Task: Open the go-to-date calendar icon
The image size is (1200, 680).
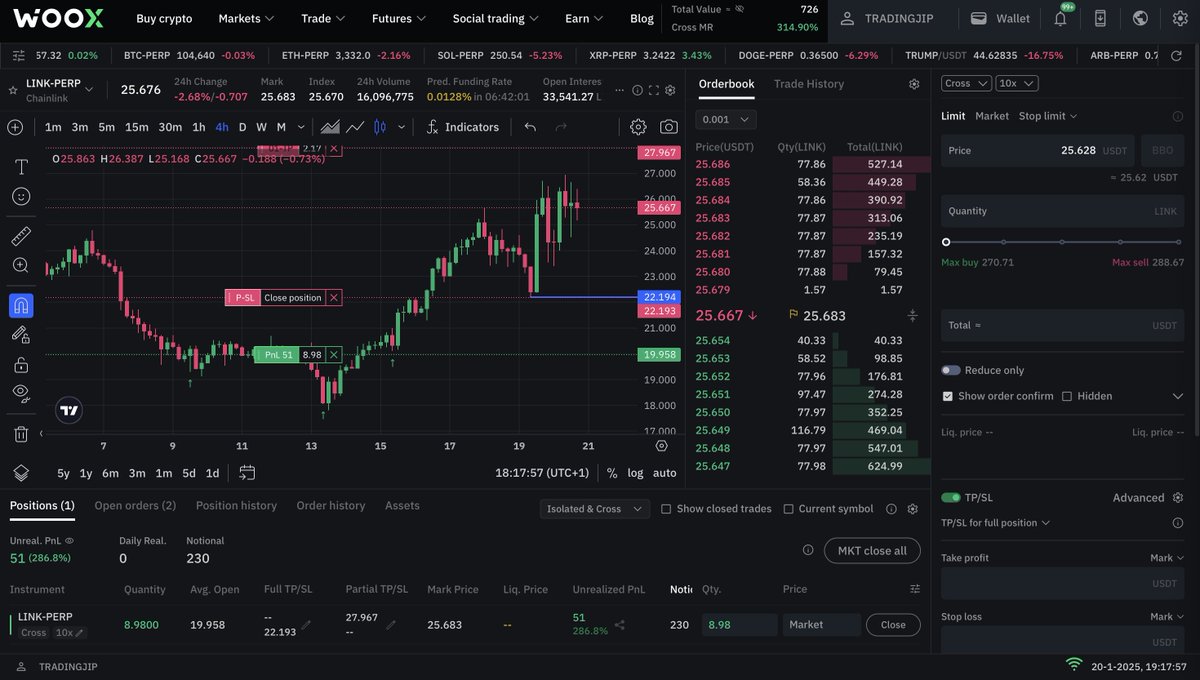Action: click(247, 473)
